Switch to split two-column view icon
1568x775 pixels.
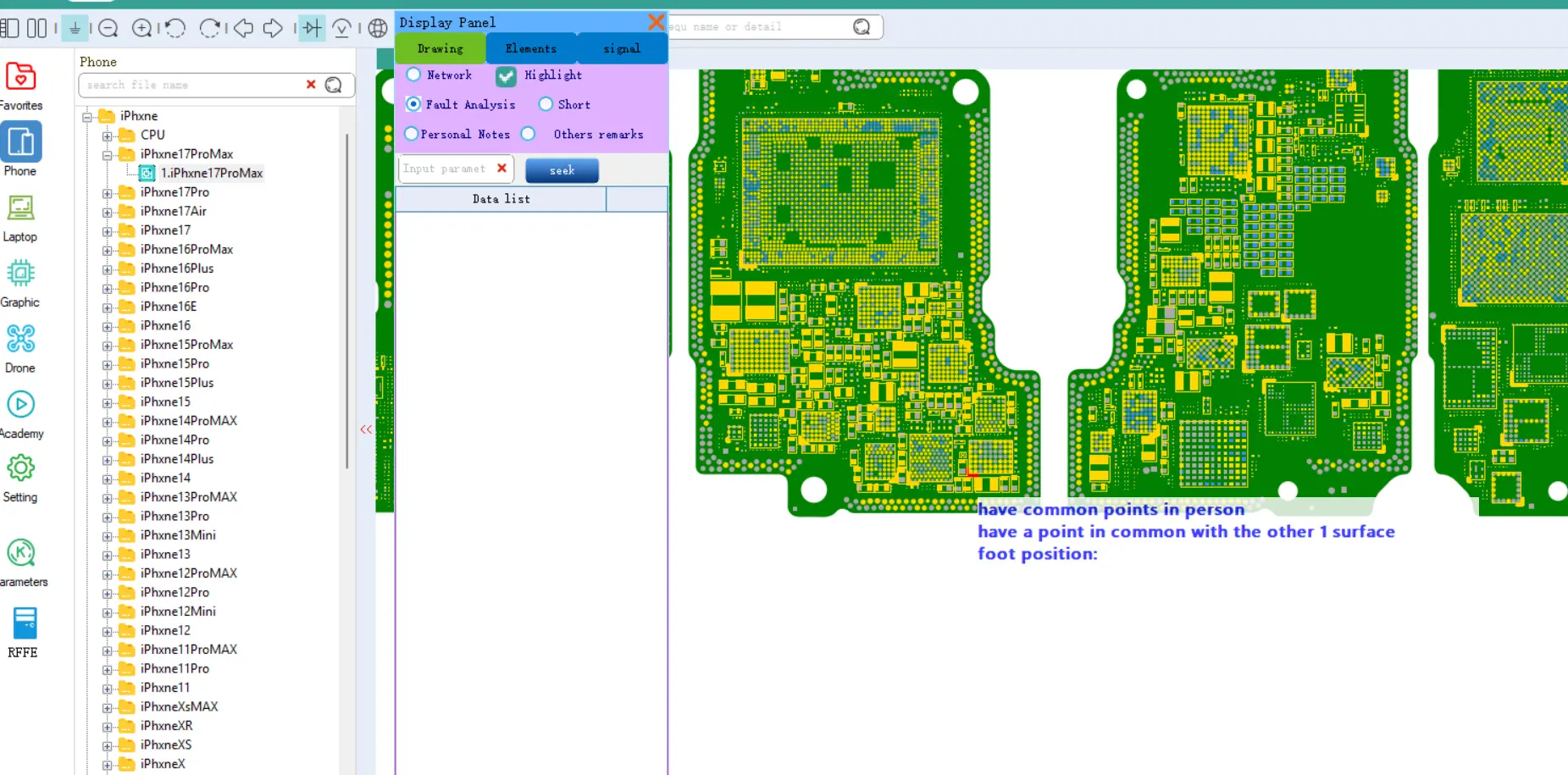click(x=36, y=28)
